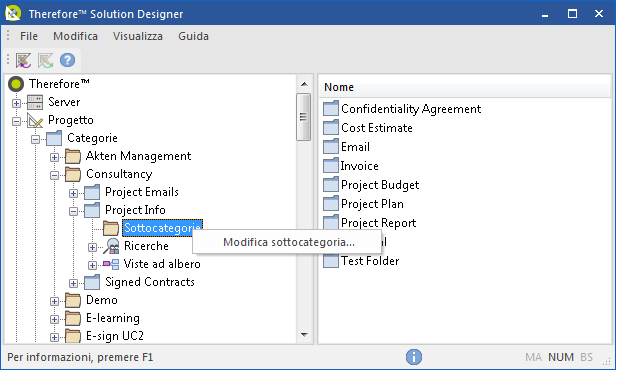The width and height of the screenshot is (617, 371).
Task: Expand the Project Emails node
Action: (74, 193)
